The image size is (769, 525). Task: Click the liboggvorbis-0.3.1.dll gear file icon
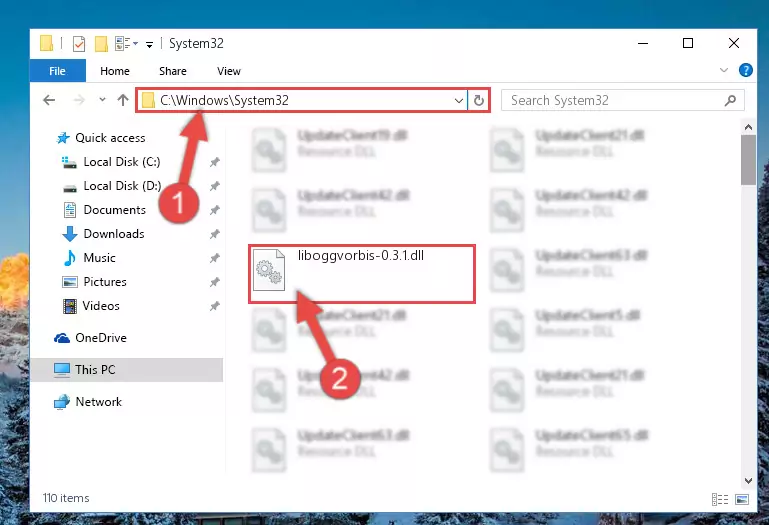pos(269,270)
